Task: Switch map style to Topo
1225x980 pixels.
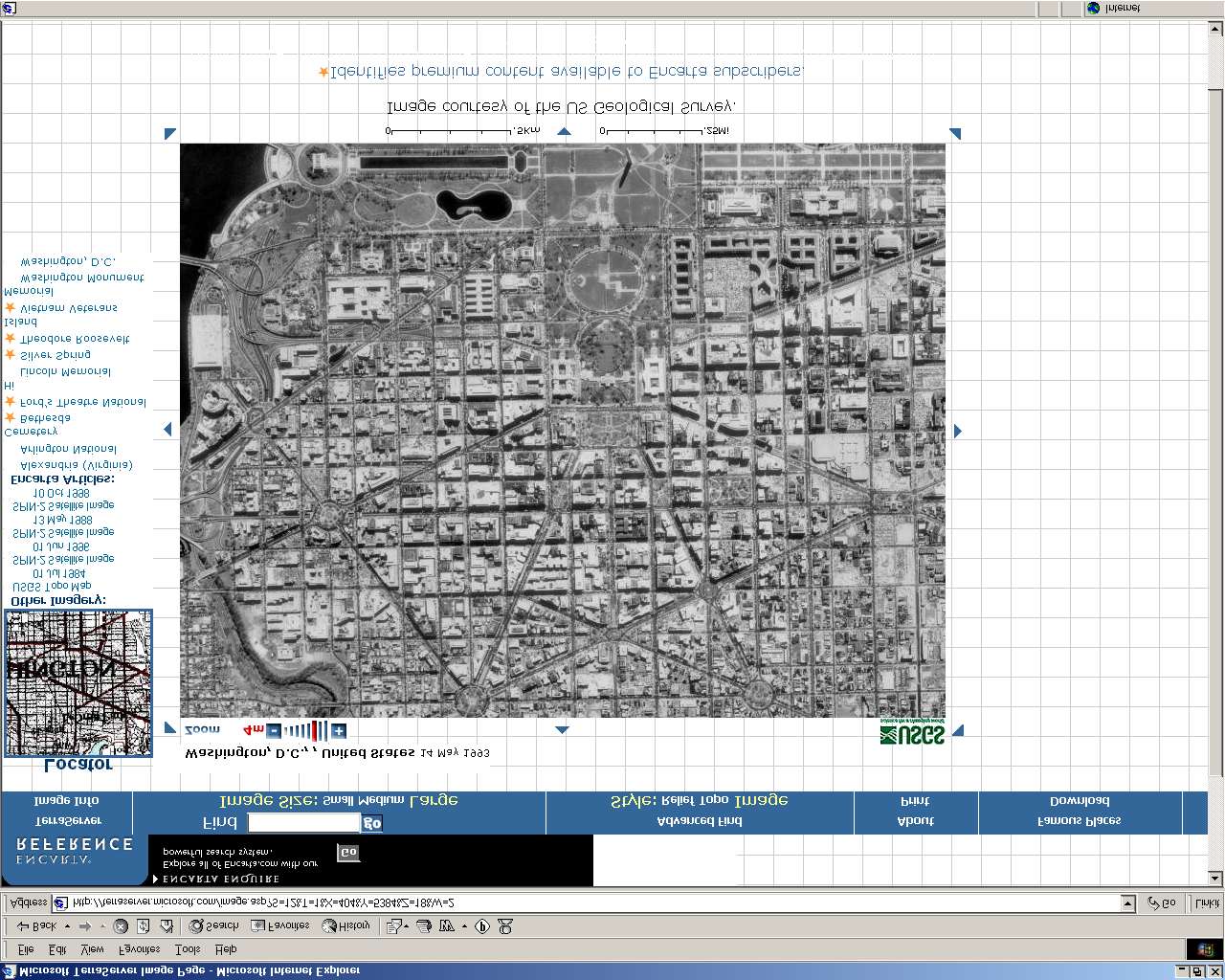Action: click(x=715, y=801)
